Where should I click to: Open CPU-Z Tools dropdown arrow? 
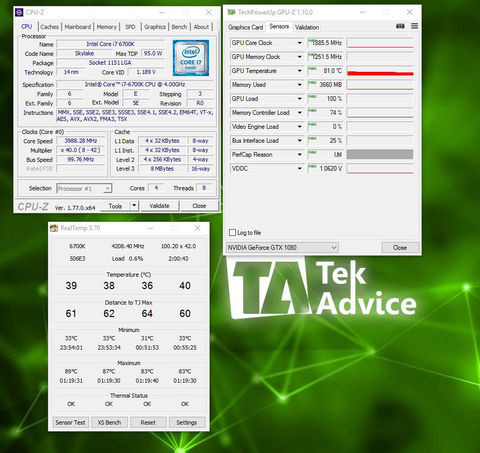(134, 206)
